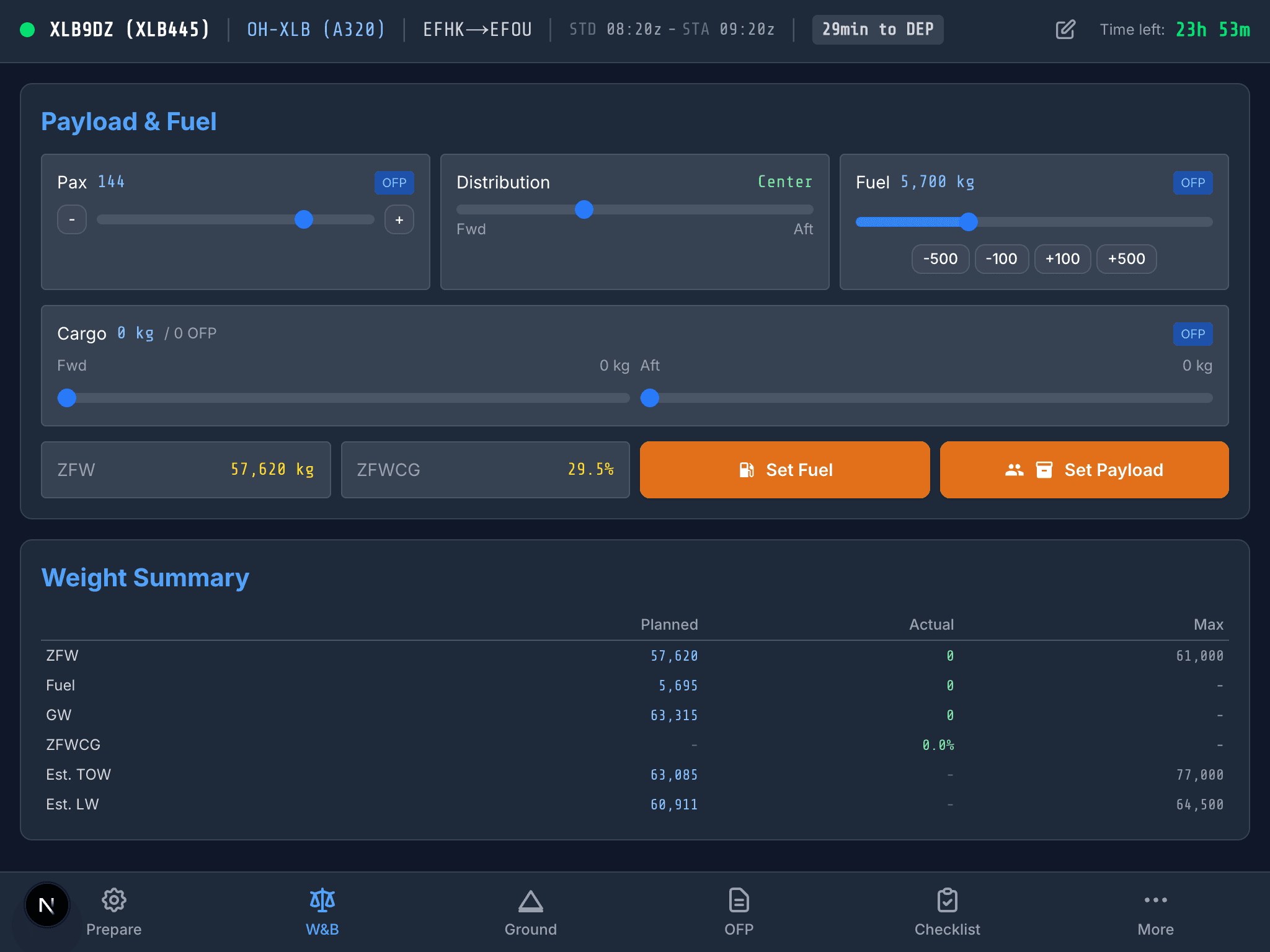Toggle OFP sync in Cargo section
This screenshot has height=952, width=1270.
click(x=1192, y=333)
